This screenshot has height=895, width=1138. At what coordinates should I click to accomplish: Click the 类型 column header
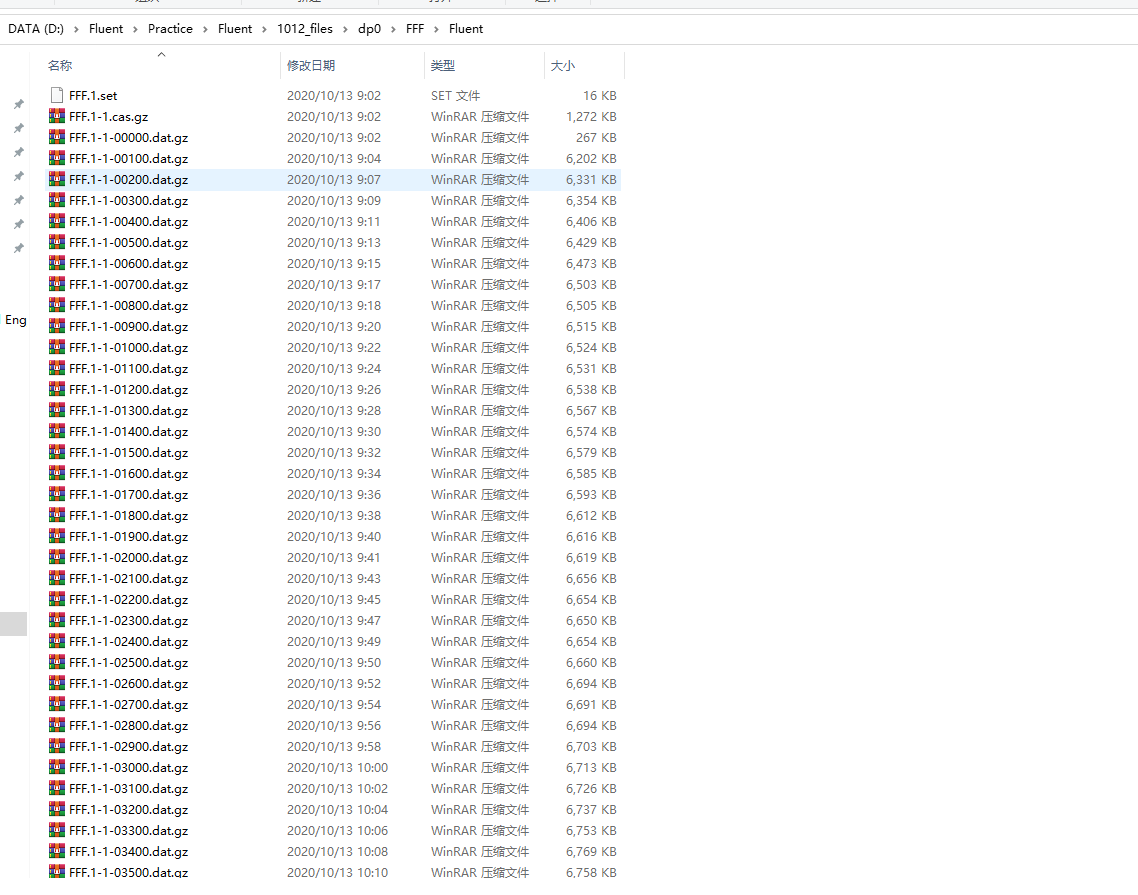pos(442,66)
